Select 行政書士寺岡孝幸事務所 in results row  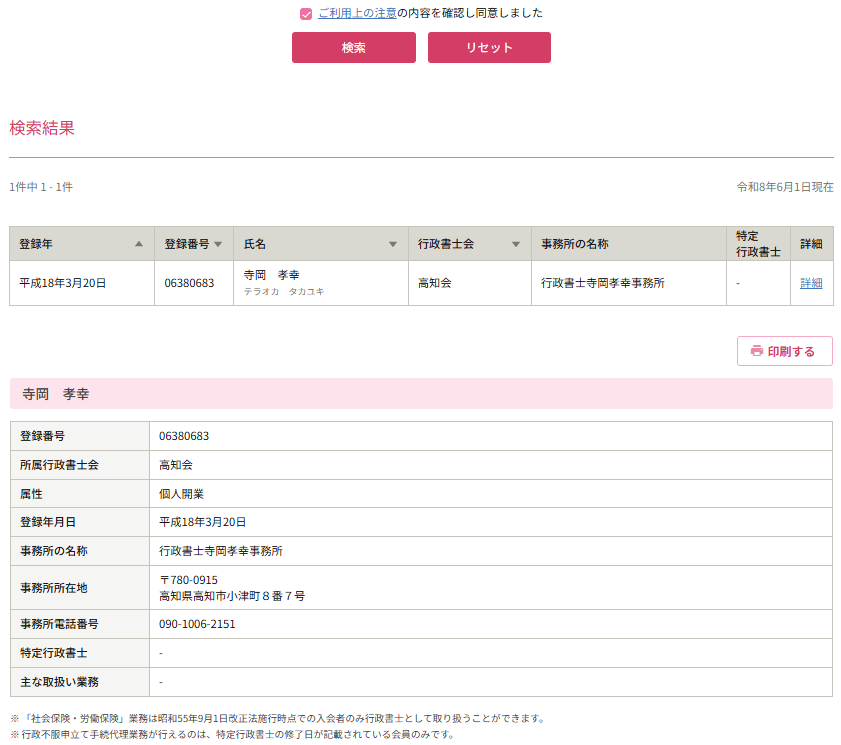(x=602, y=283)
